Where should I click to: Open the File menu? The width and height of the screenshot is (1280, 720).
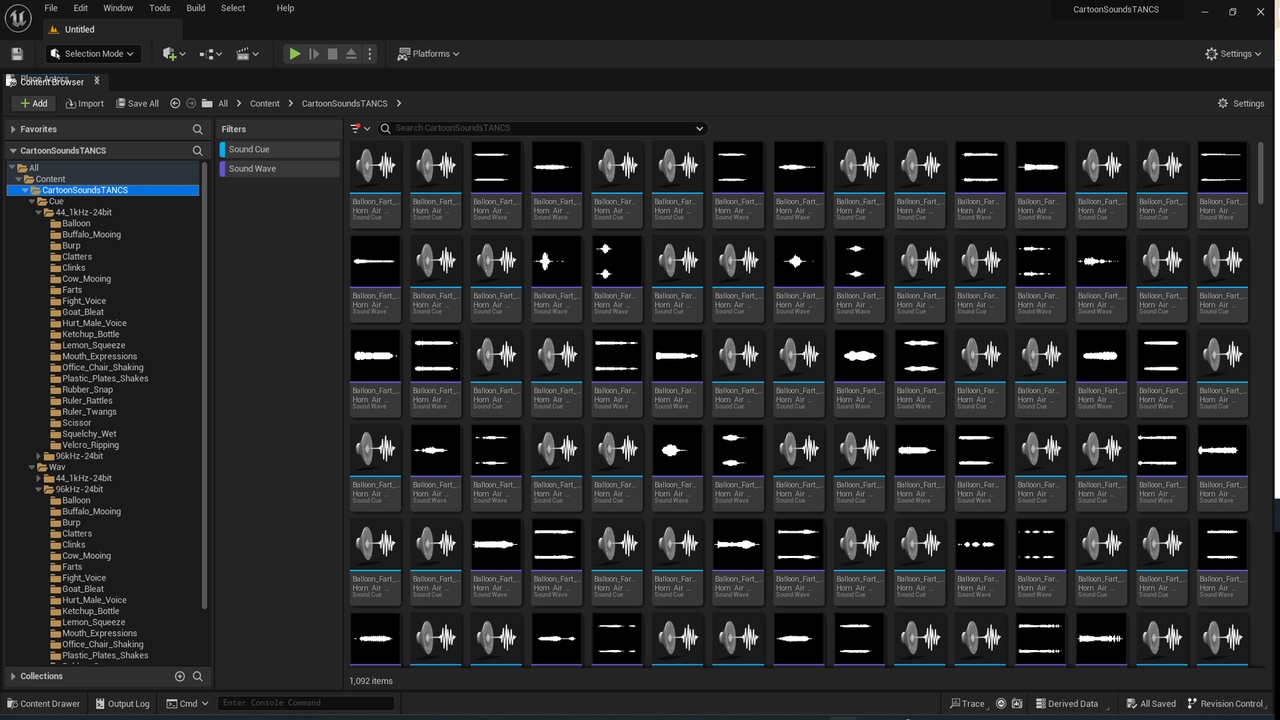tap(51, 8)
